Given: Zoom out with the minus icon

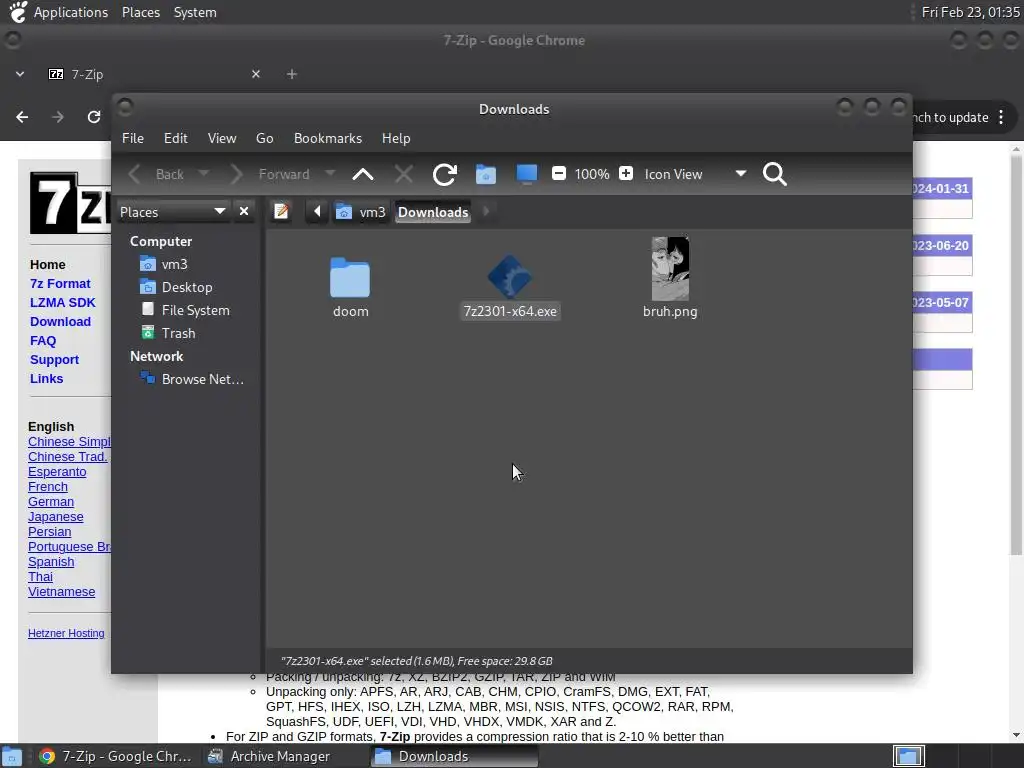Looking at the screenshot, I should (x=558, y=174).
